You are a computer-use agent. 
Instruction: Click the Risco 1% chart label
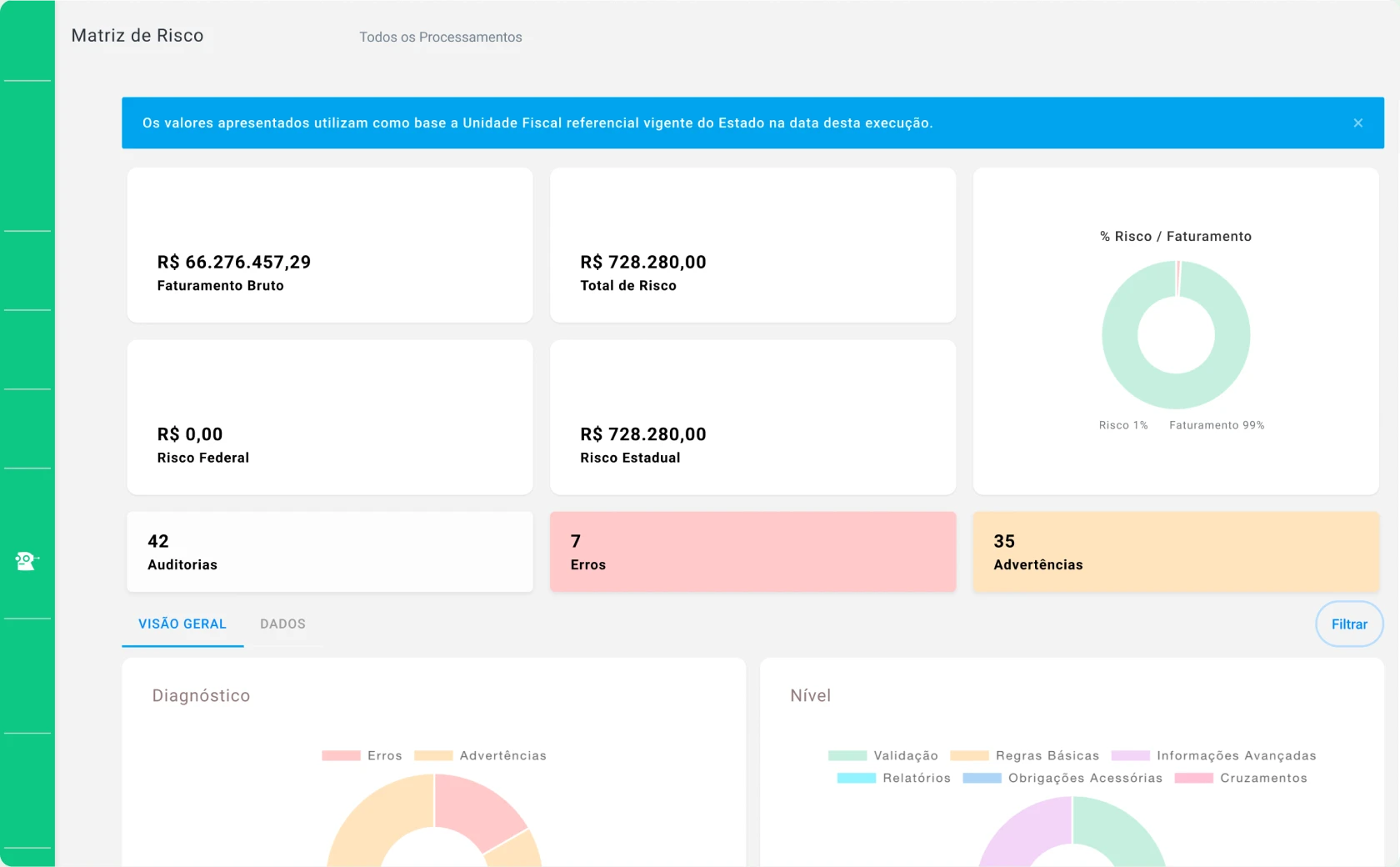point(1122,425)
